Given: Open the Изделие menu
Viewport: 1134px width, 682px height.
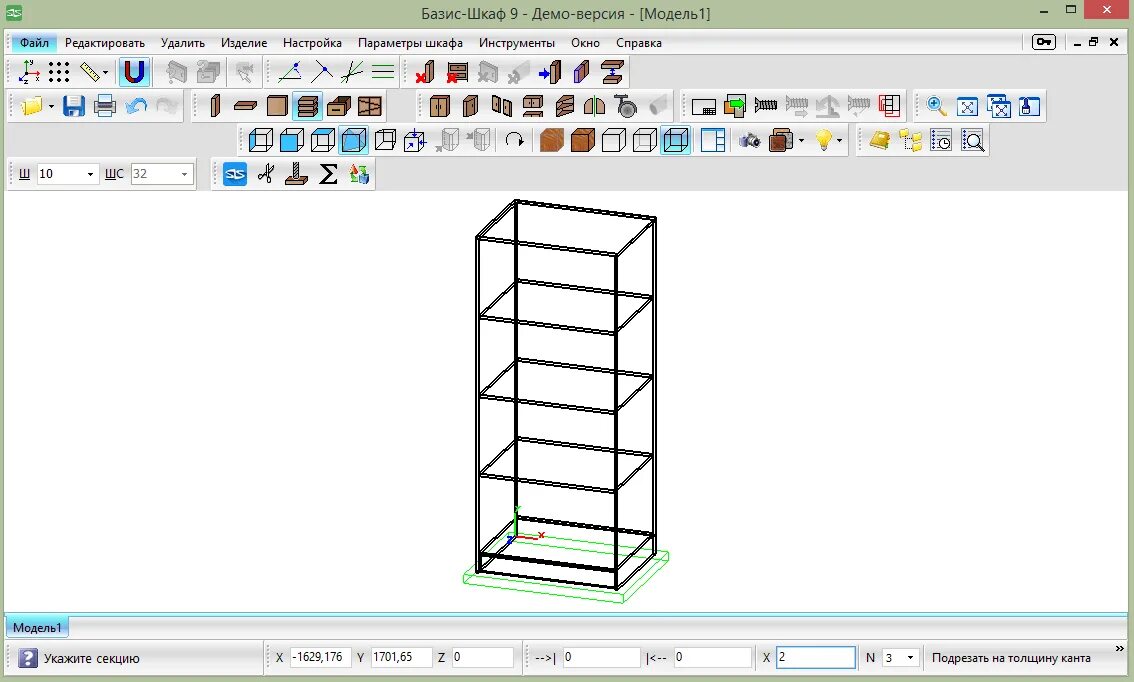Looking at the screenshot, I should [244, 43].
